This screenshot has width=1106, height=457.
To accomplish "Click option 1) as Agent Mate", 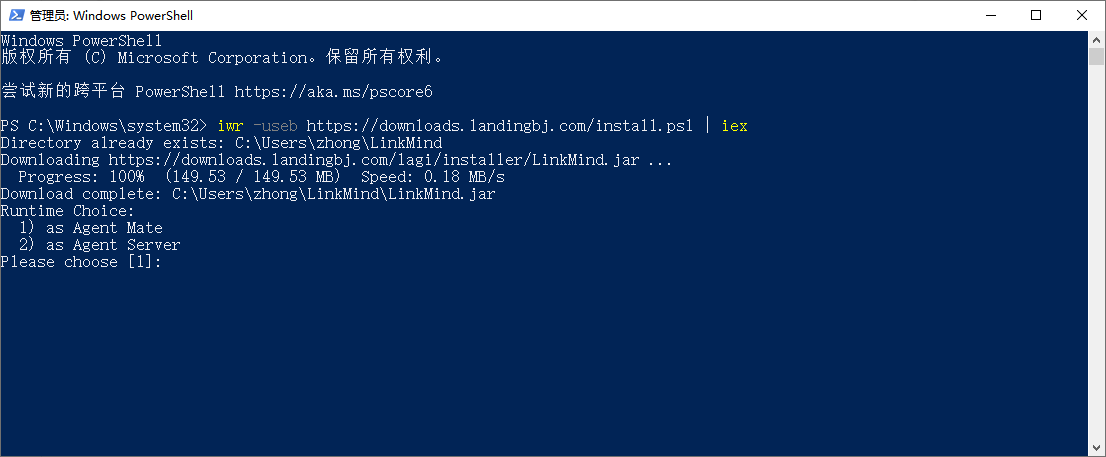I will (x=90, y=228).
